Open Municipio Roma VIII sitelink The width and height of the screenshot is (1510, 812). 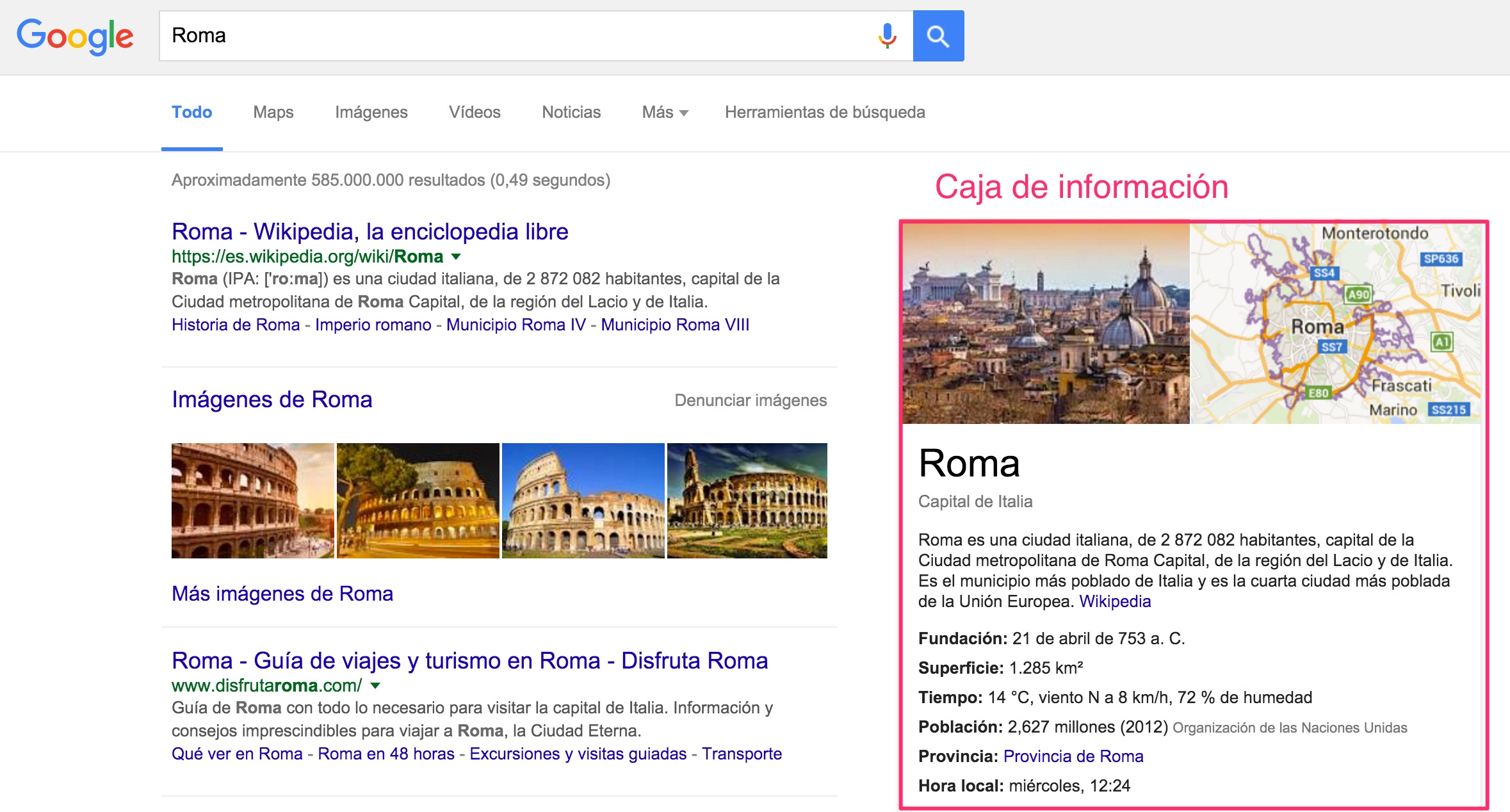pyautogui.click(x=675, y=325)
